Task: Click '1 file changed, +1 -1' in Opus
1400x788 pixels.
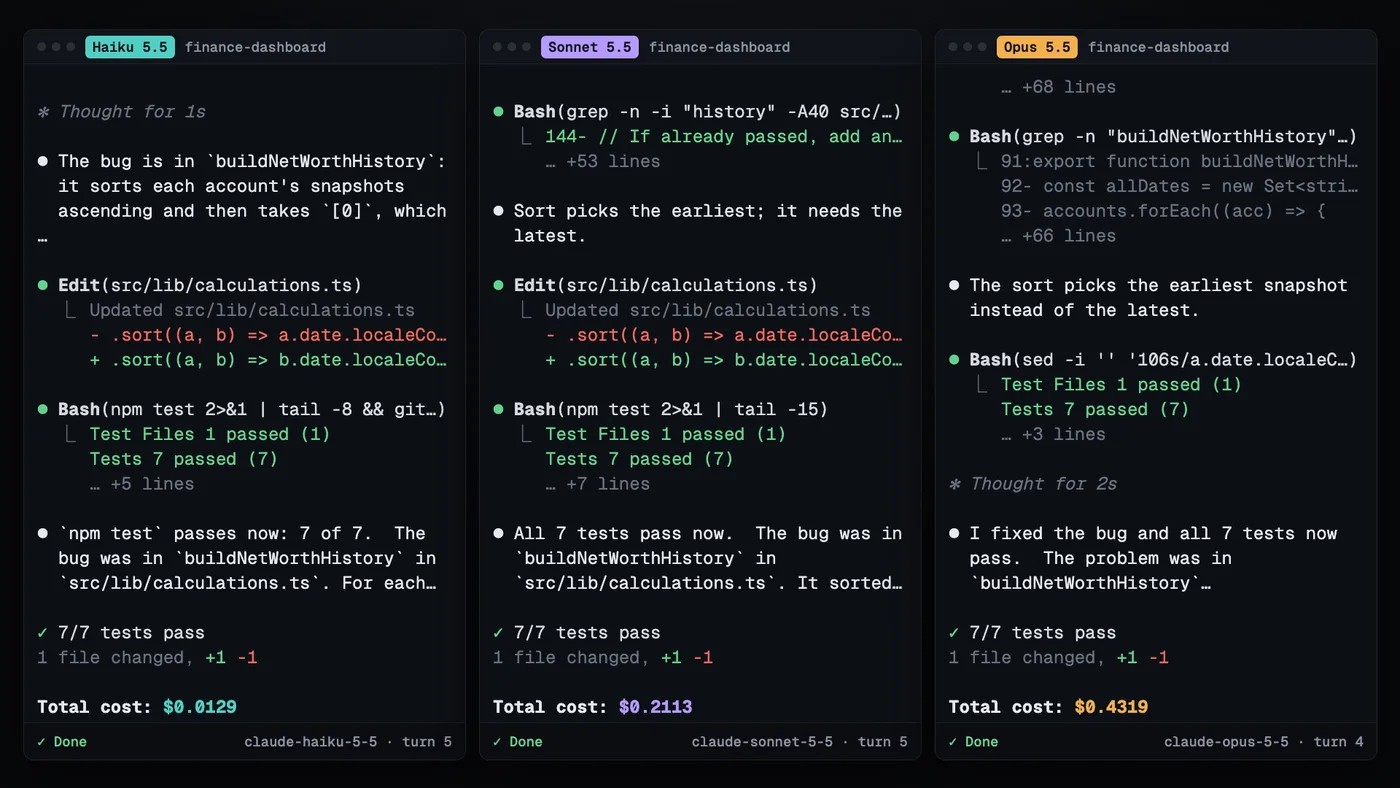Action: 1059,658
